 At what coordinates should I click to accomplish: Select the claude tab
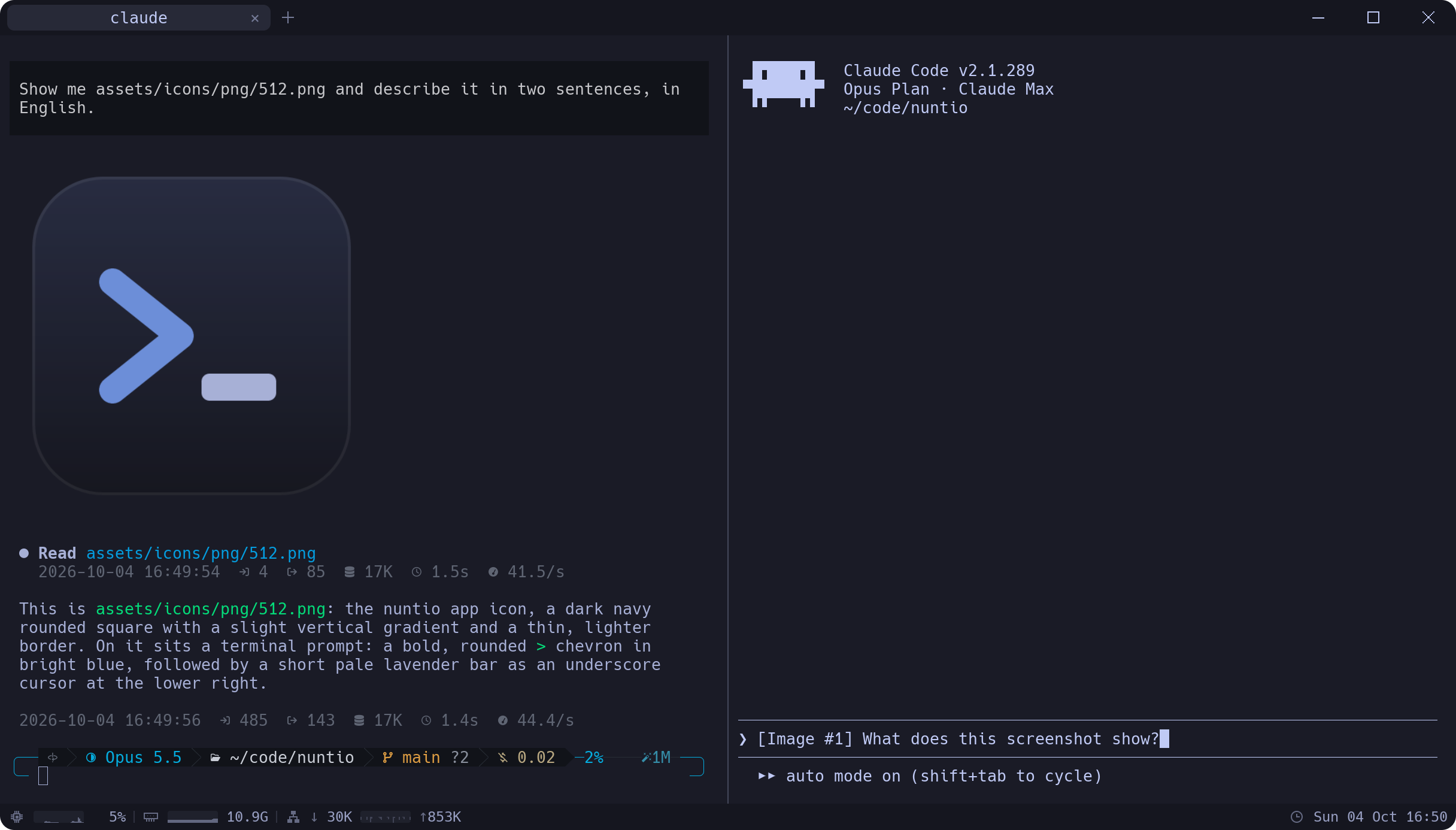click(139, 18)
